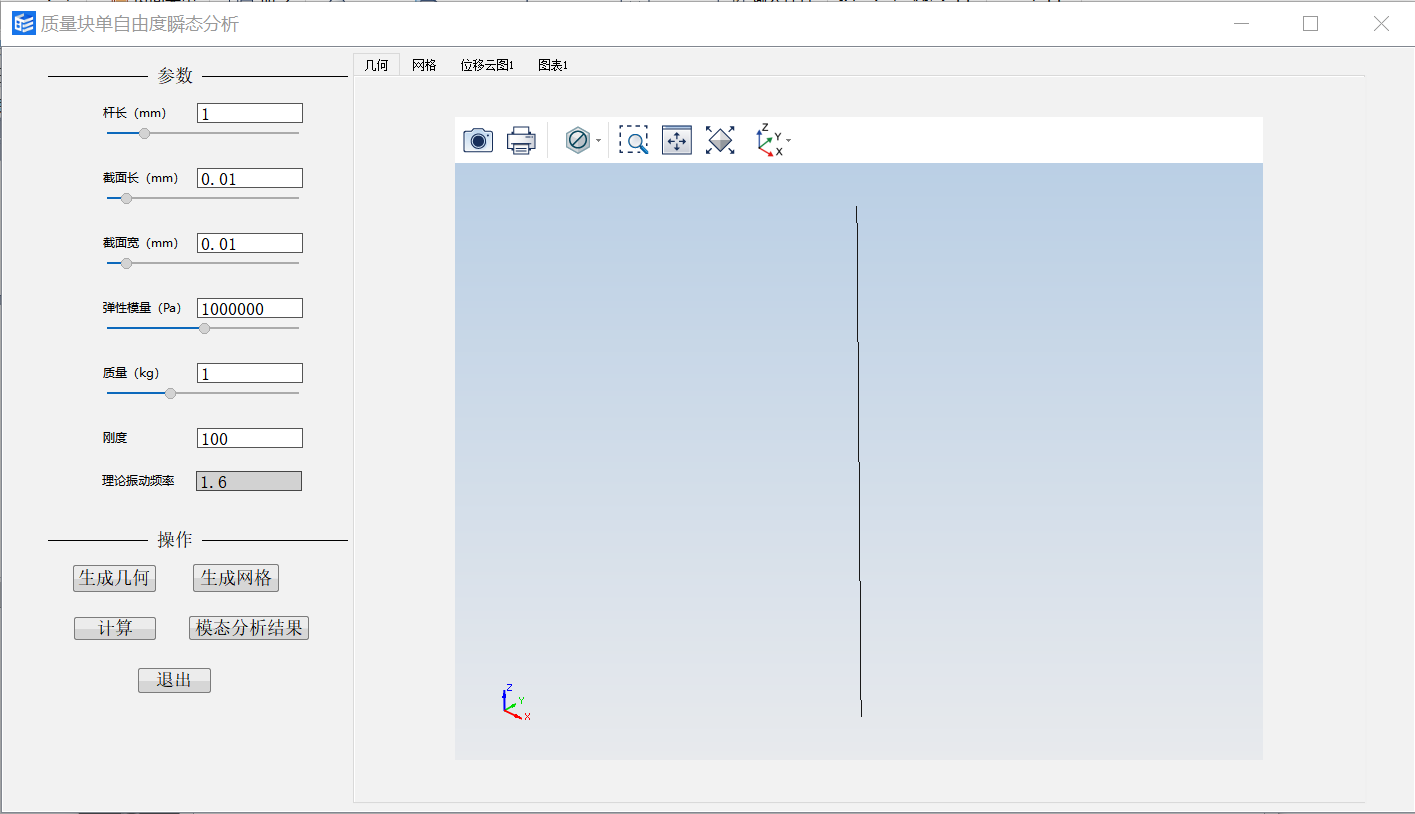Select the zoom box magnifier tool

coord(633,140)
